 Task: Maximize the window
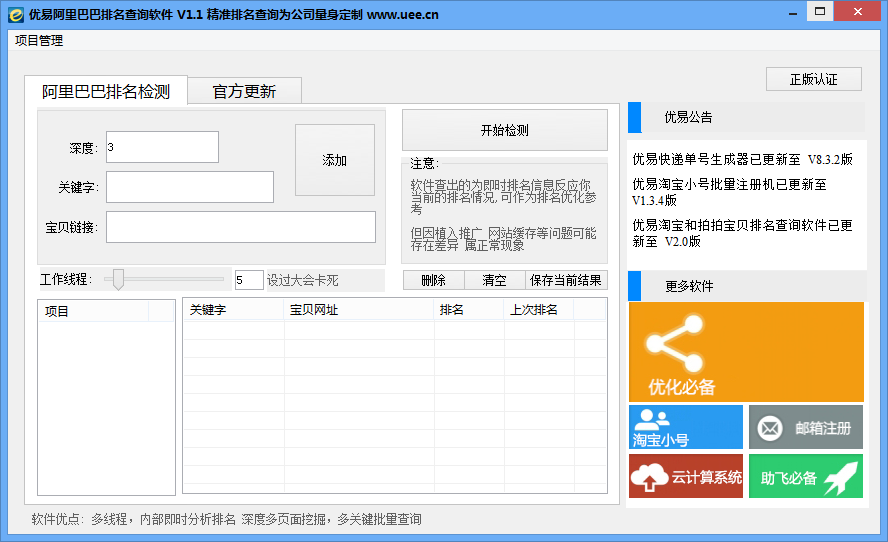(819, 12)
